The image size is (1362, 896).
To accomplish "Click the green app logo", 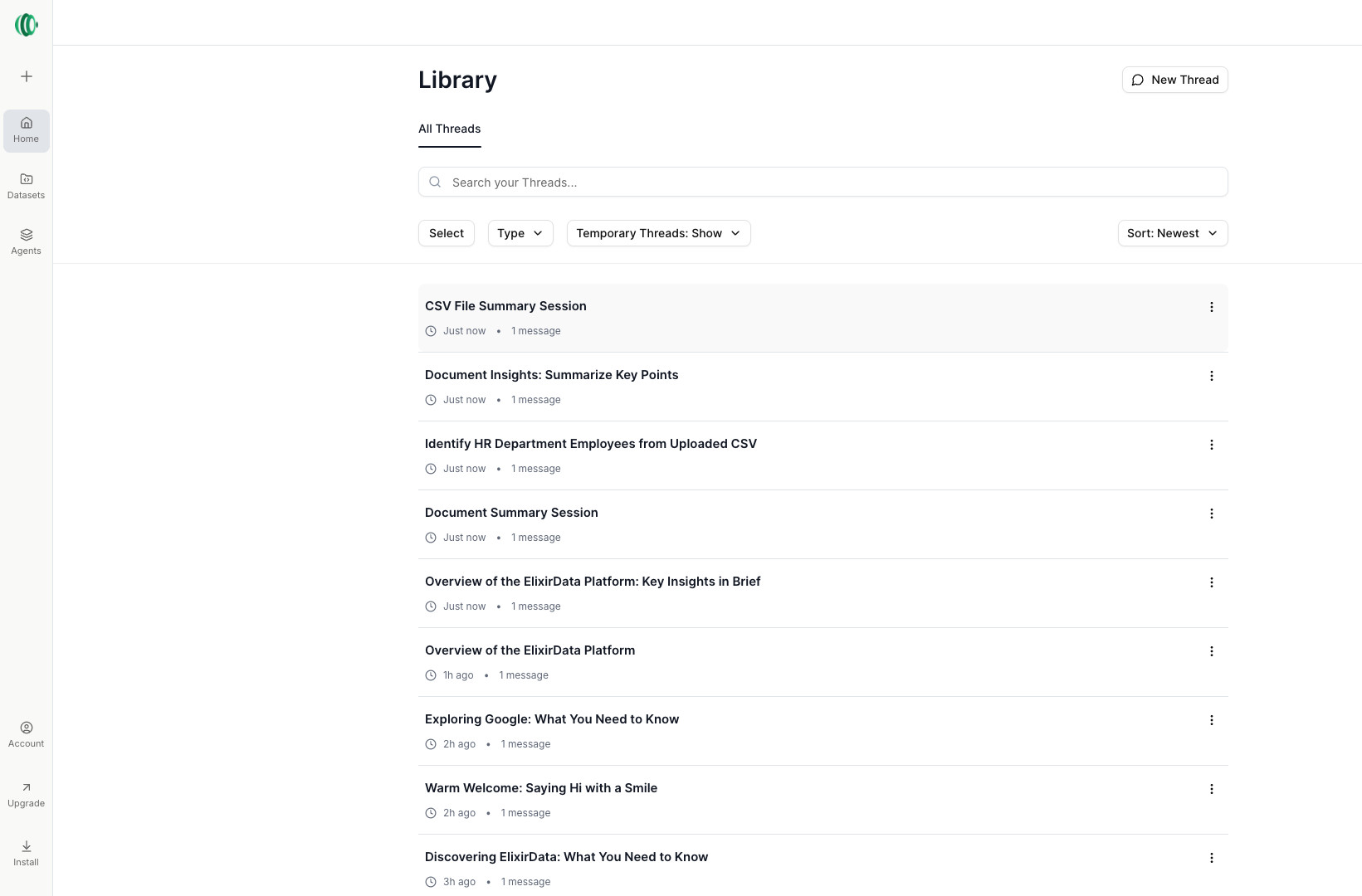I will [27, 25].
